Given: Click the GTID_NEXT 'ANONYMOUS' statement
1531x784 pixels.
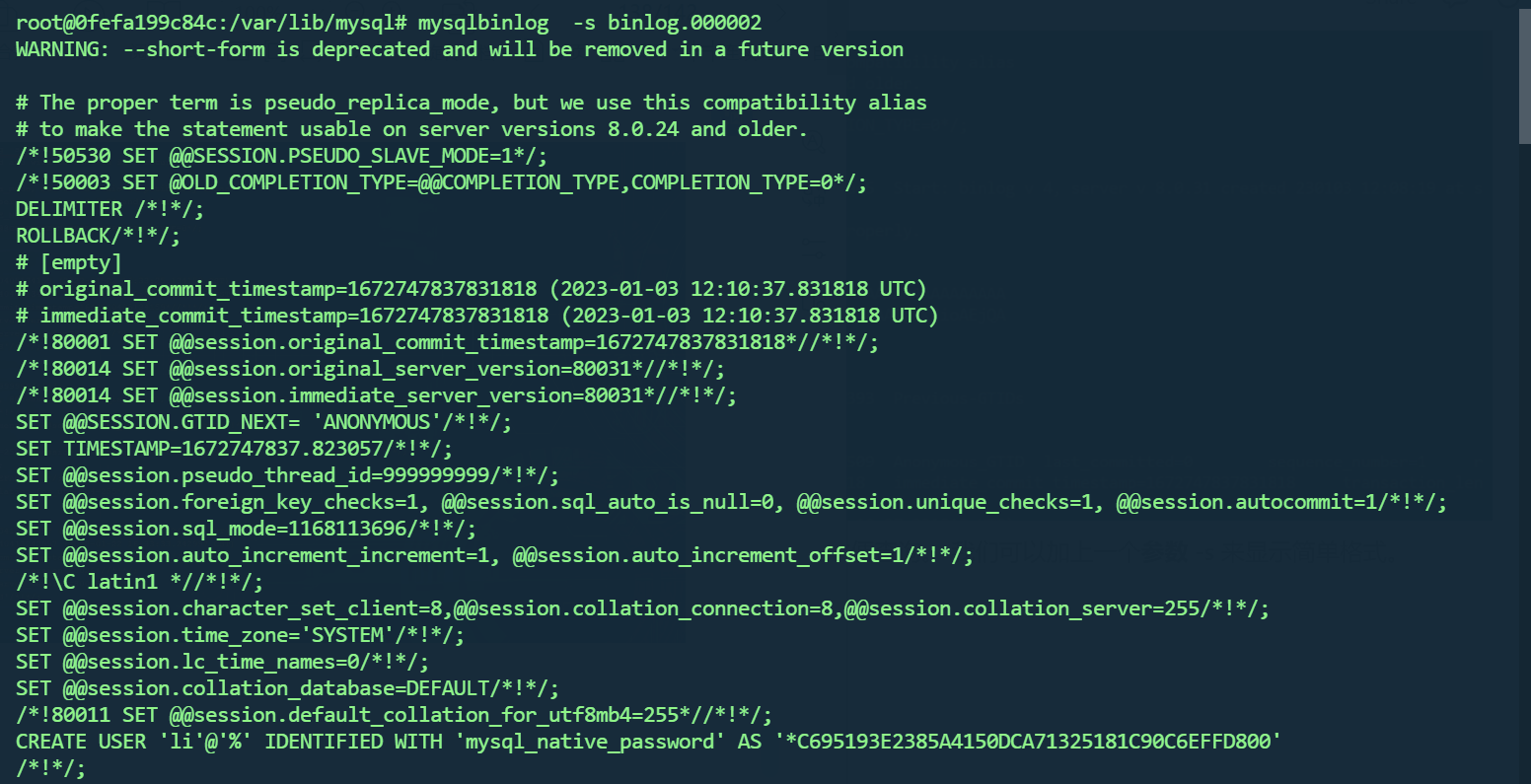Looking at the screenshot, I should point(263,422).
